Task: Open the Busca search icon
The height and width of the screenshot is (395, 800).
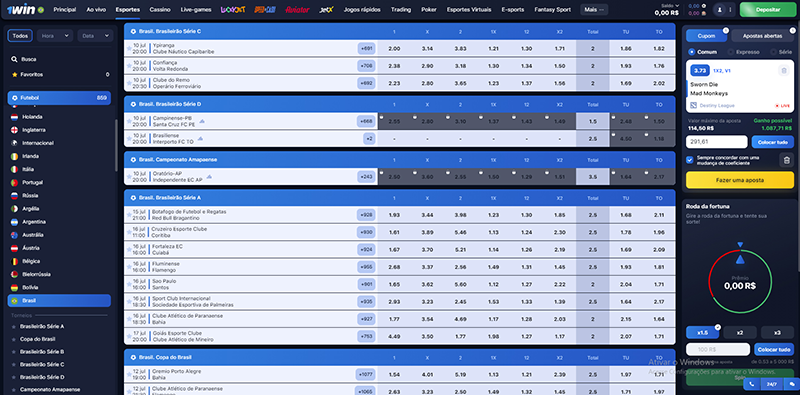Action: [14, 59]
